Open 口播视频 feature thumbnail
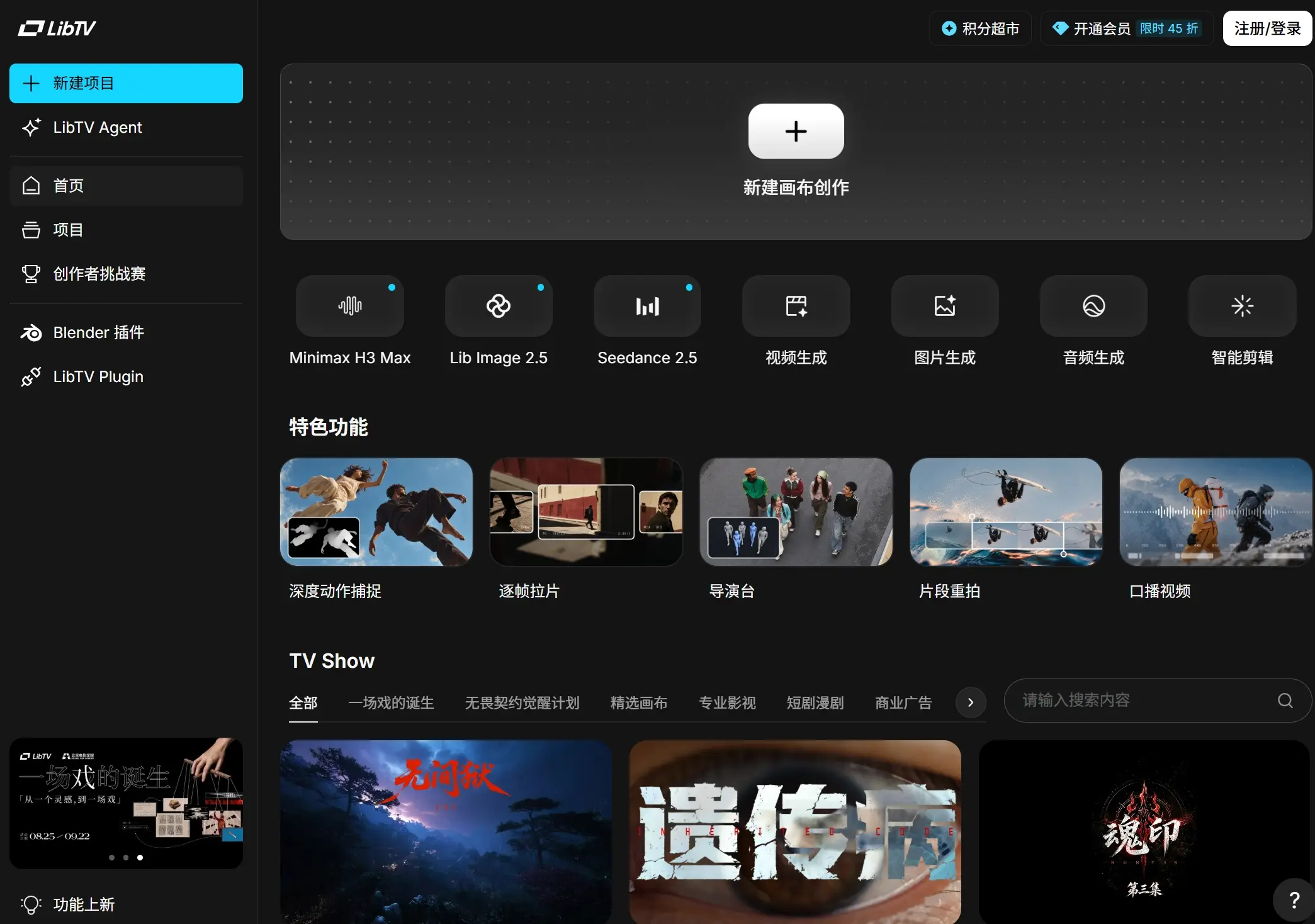 [x=1216, y=512]
